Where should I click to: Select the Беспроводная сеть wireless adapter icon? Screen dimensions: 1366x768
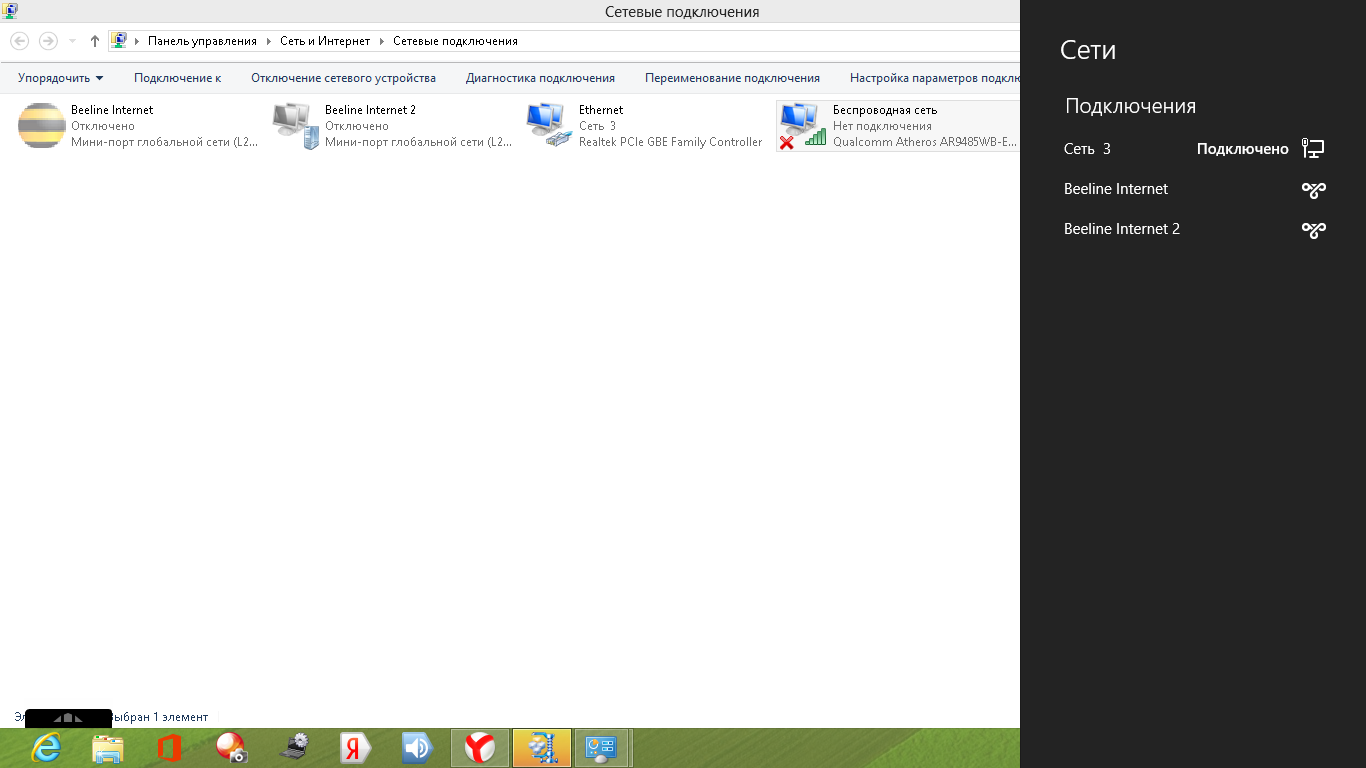pos(803,126)
